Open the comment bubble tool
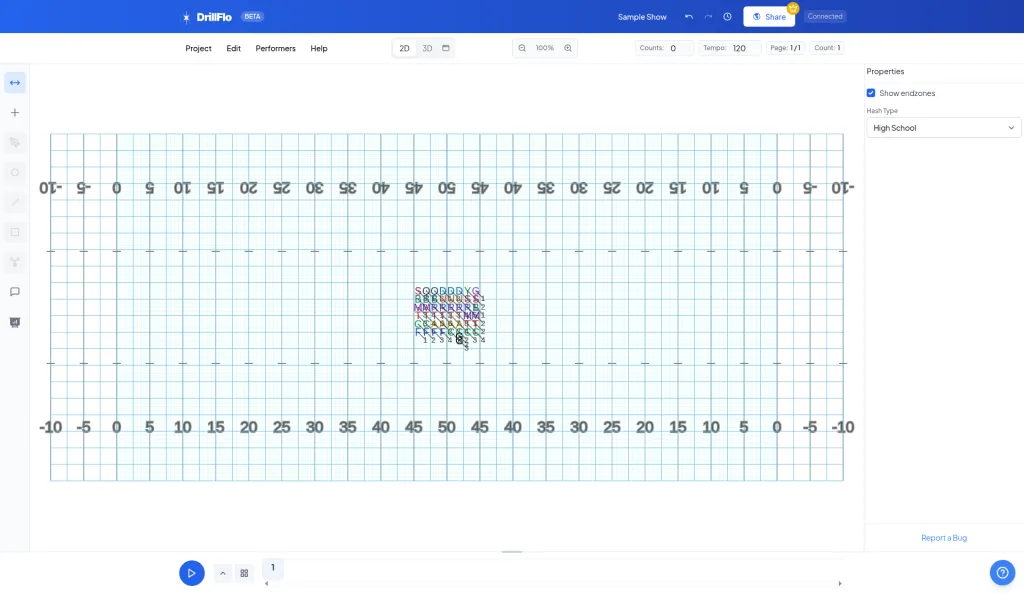Viewport: 1024px width, 594px height. 14,292
